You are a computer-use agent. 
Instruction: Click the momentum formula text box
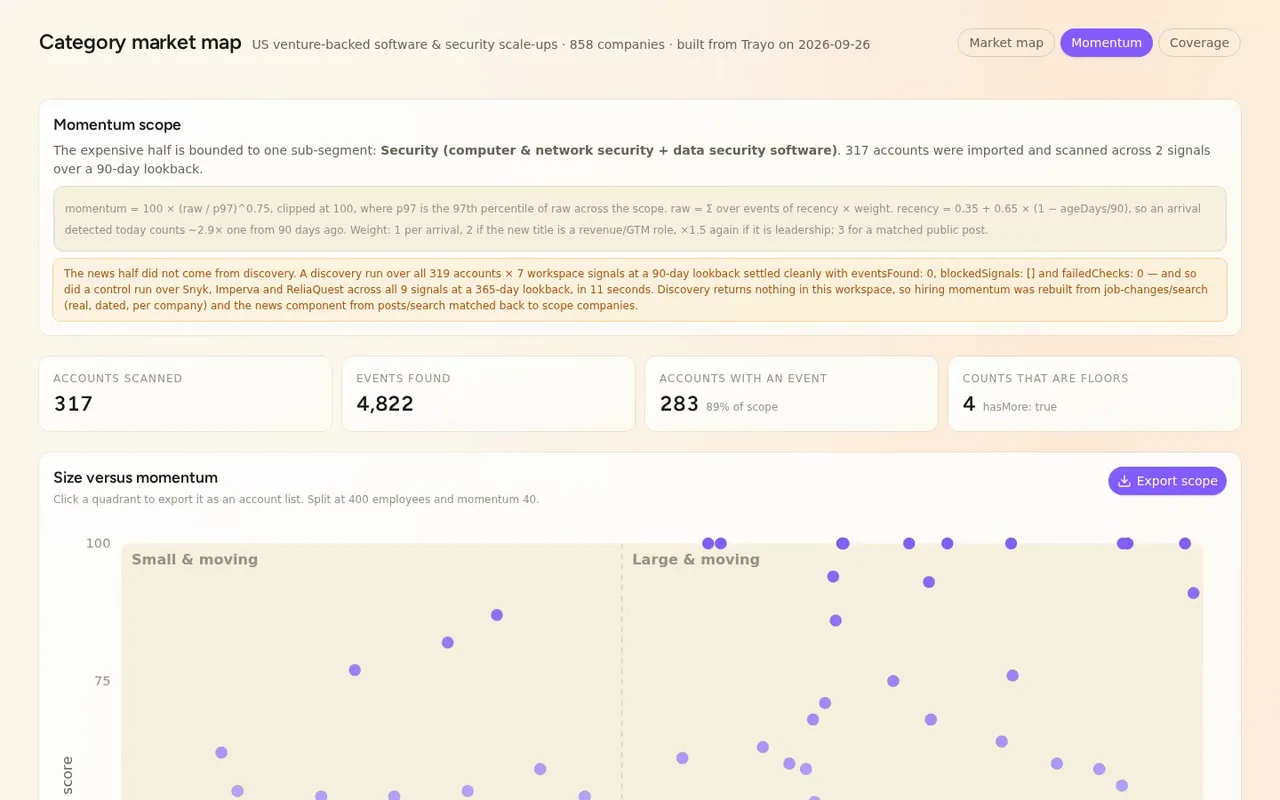tap(640, 219)
